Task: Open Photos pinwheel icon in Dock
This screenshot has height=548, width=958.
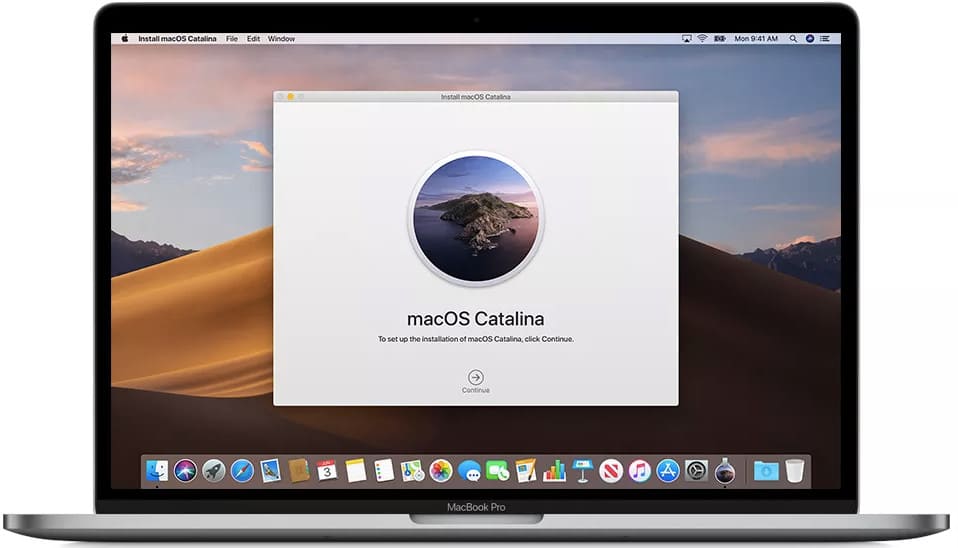Action: (x=441, y=471)
